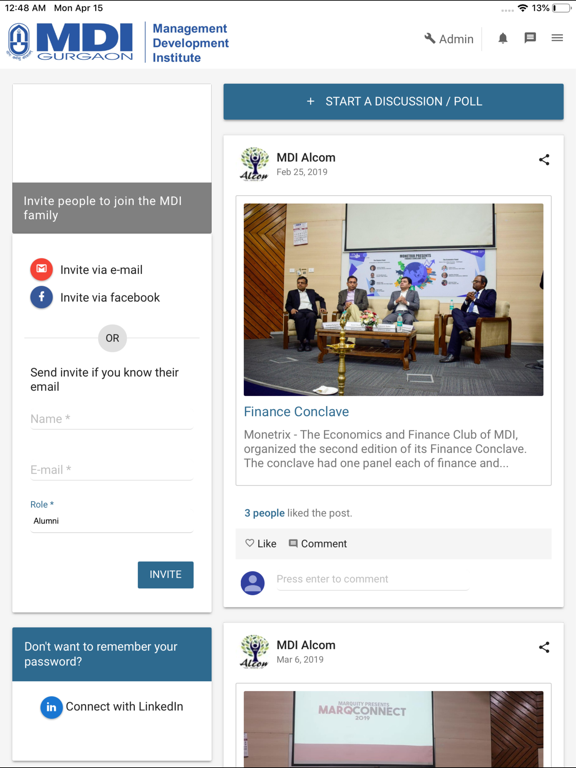
Task: Click the Facebook invite icon
Action: (42, 297)
